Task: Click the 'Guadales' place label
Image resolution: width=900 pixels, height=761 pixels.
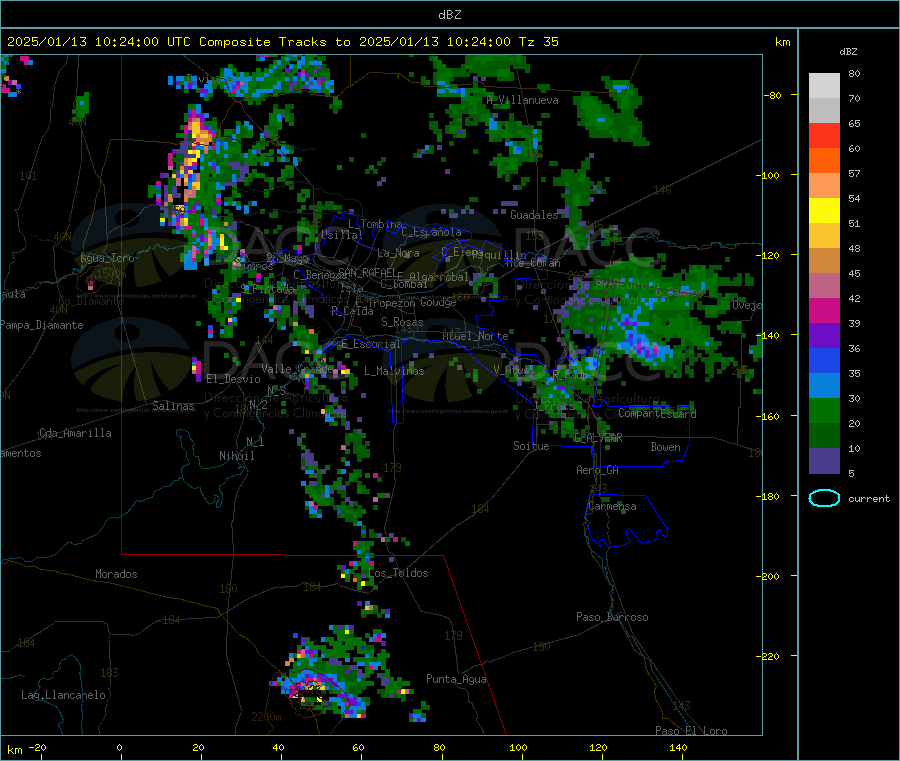Action: click(x=534, y=215)
